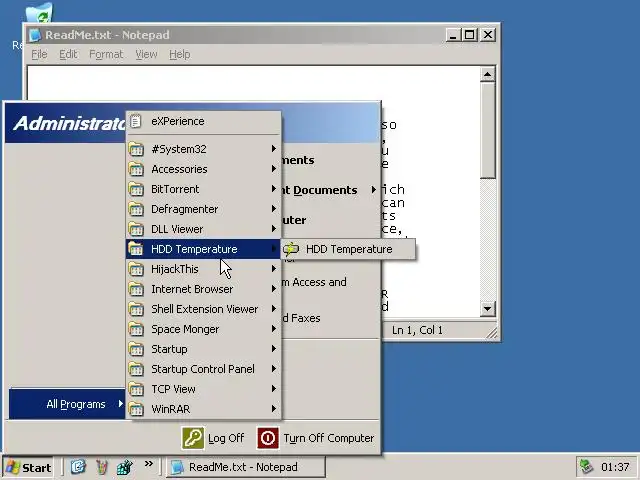Click the Shell Extension Viewer folder icon

(x=136, y=309)
